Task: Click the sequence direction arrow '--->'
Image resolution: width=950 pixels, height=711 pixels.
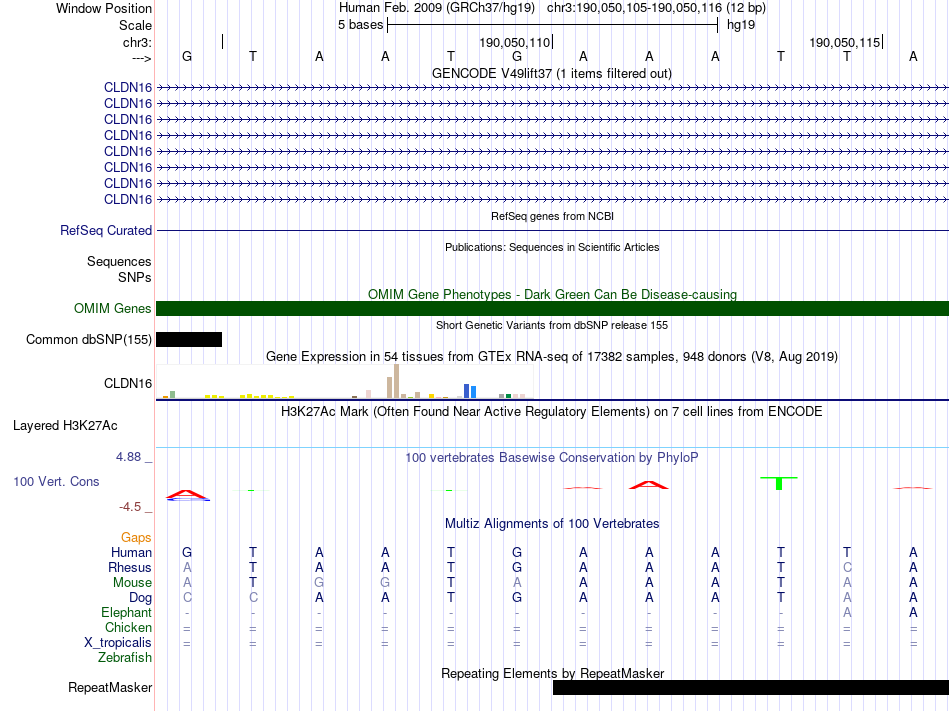Action: click(141, 58)
